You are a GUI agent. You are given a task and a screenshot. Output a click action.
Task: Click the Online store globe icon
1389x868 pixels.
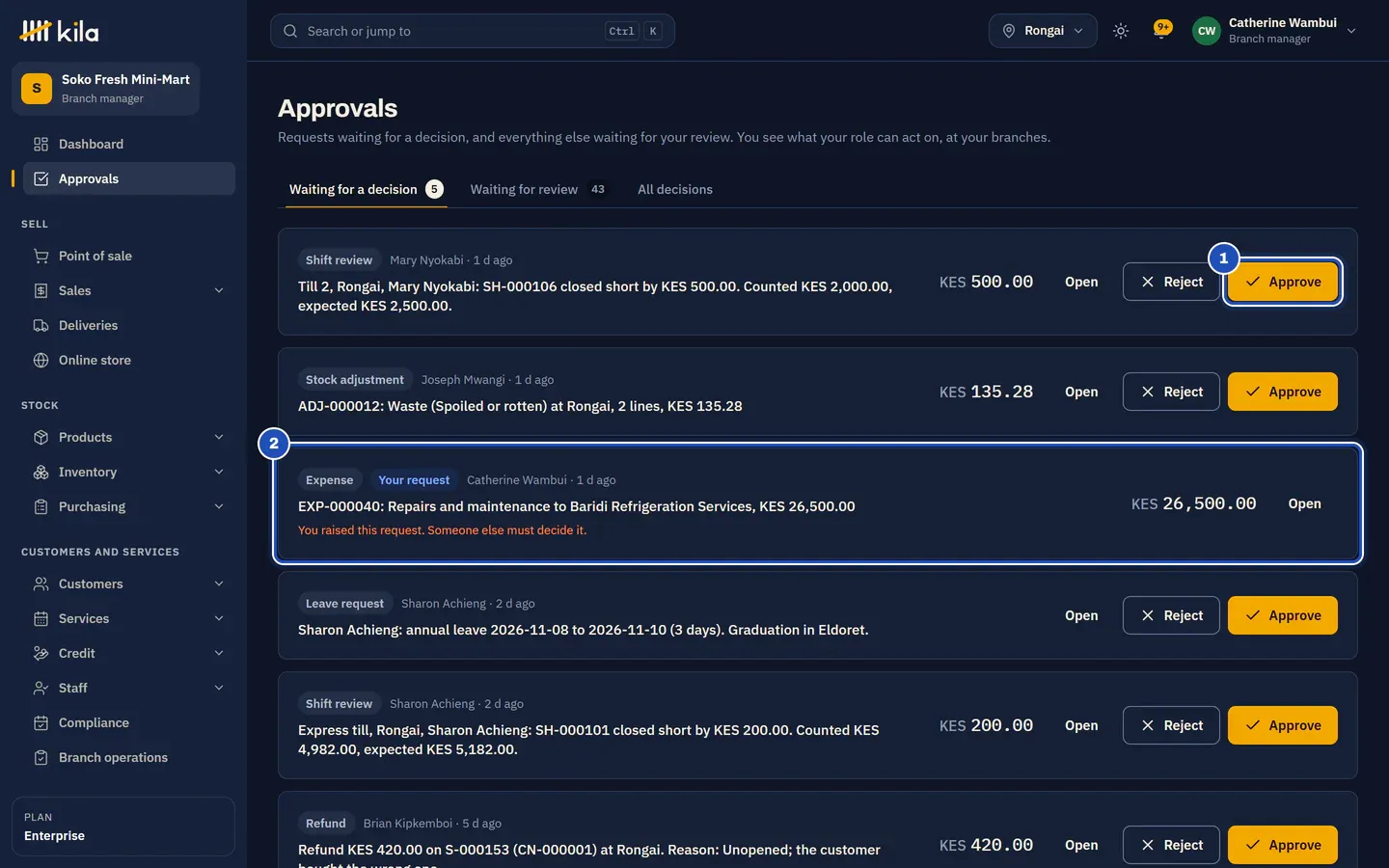coord(41,360)
